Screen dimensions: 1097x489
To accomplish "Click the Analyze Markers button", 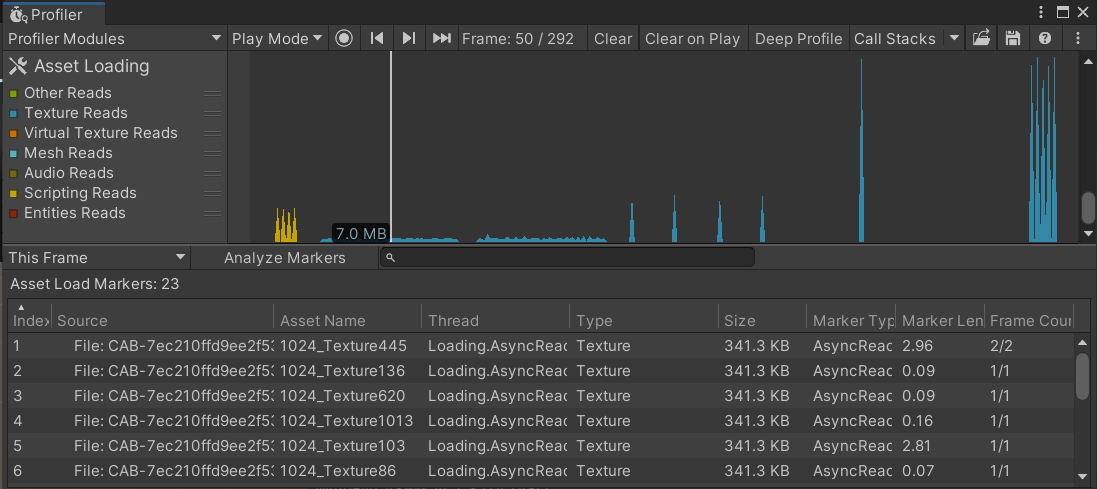I will coord(284,258).
